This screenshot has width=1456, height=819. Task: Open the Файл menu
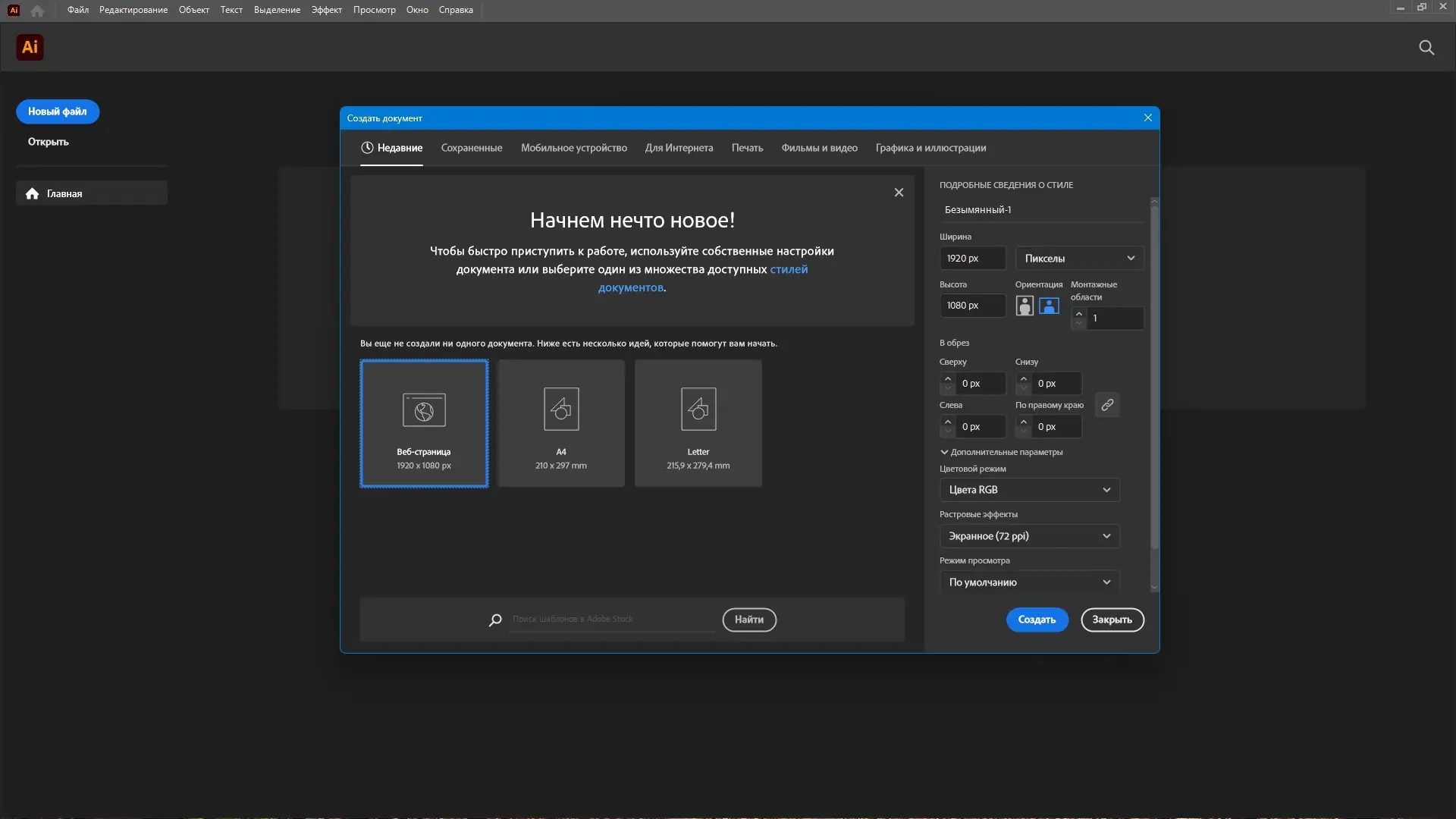[77, 10]
